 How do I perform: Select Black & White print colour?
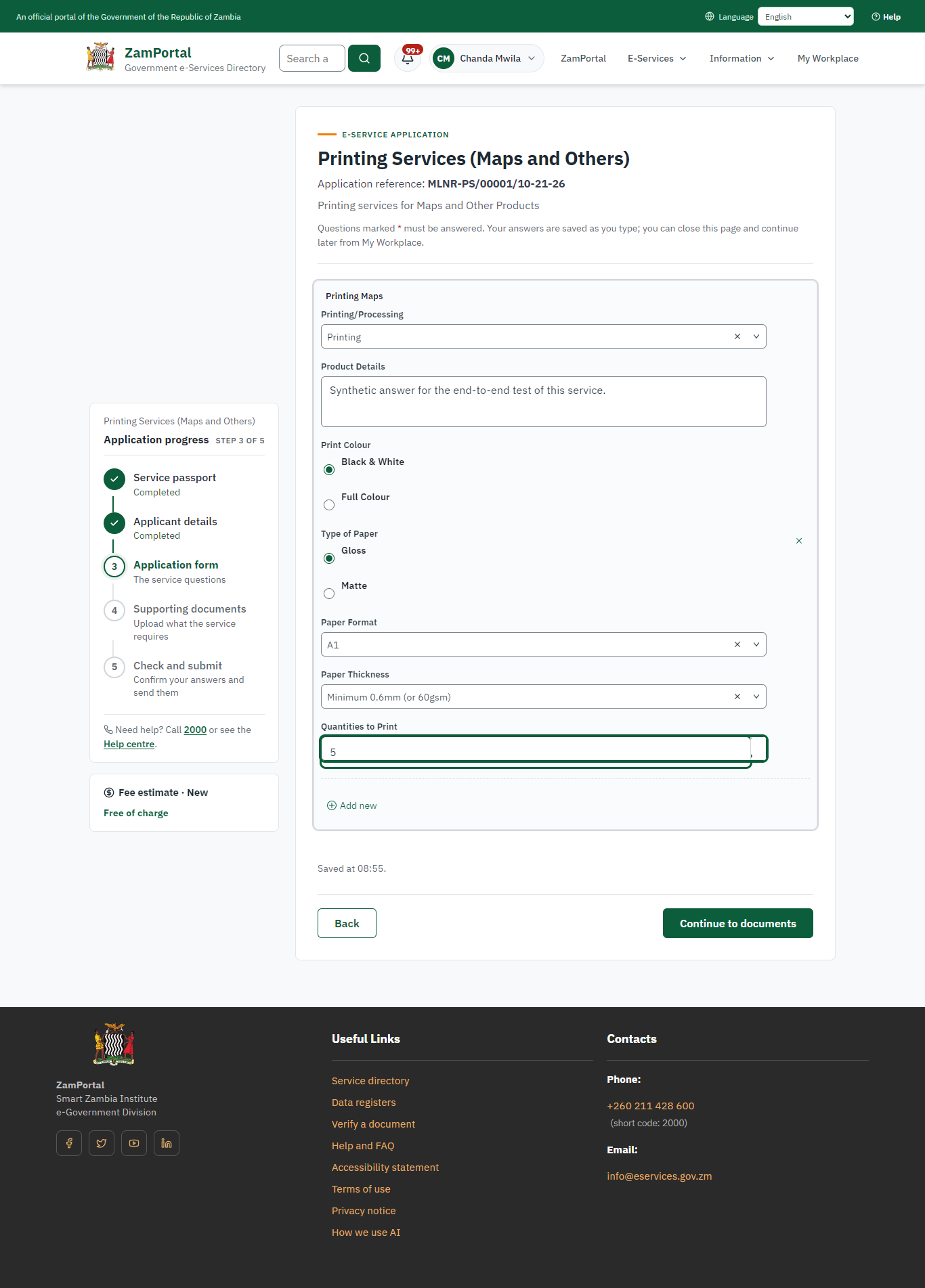329,470
